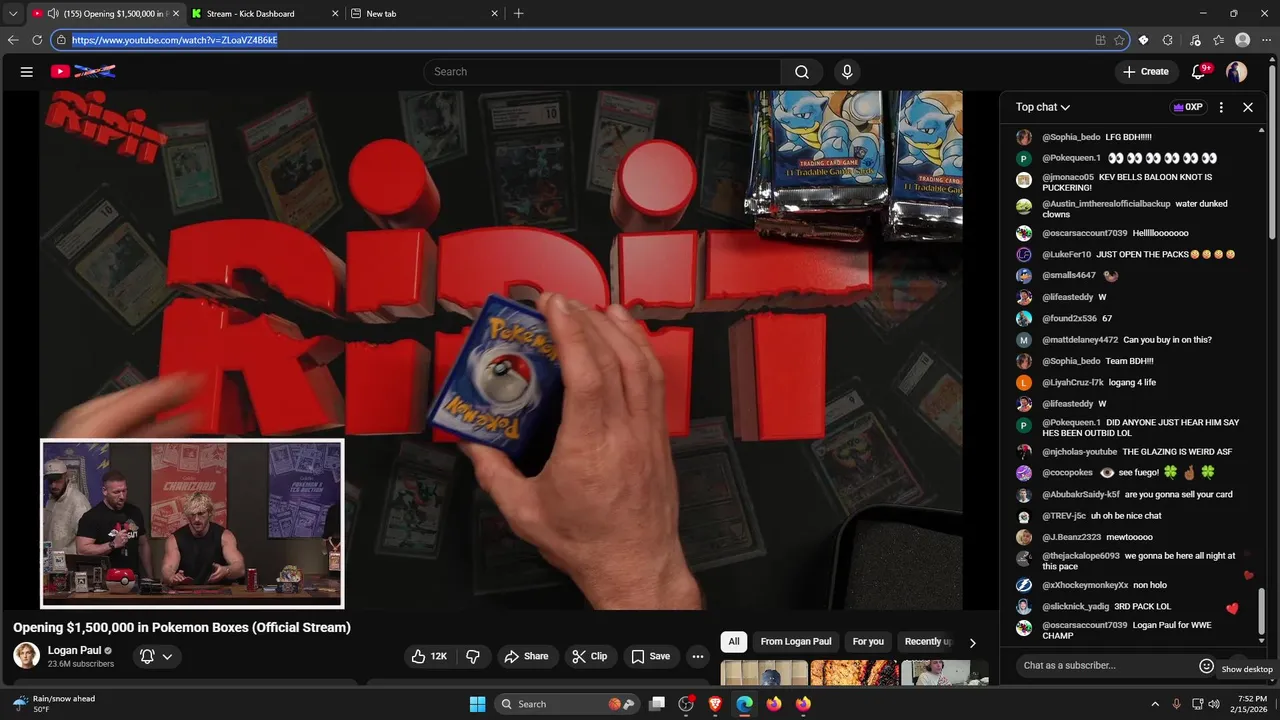Image resolution: width=1280 pixels, height=720 pixels.
Task: Open the weather widget Rain/snow ahead
Action: pyautogui.click(x=55, y=704)
